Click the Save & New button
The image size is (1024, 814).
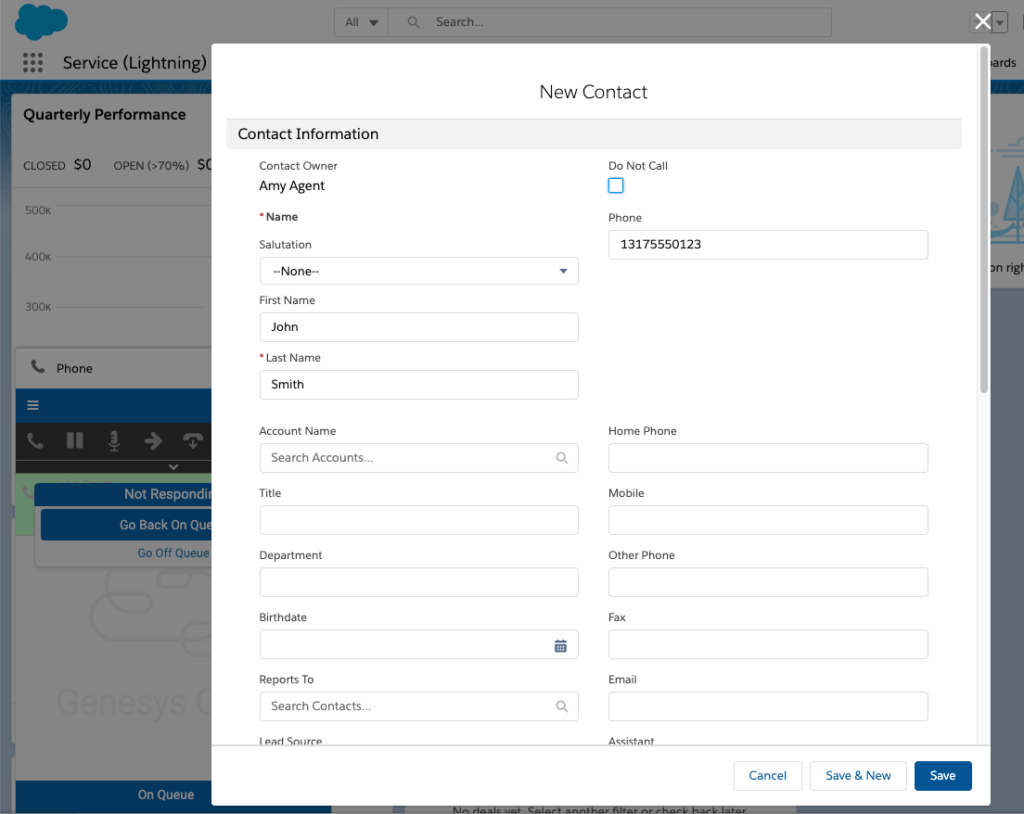858,775
